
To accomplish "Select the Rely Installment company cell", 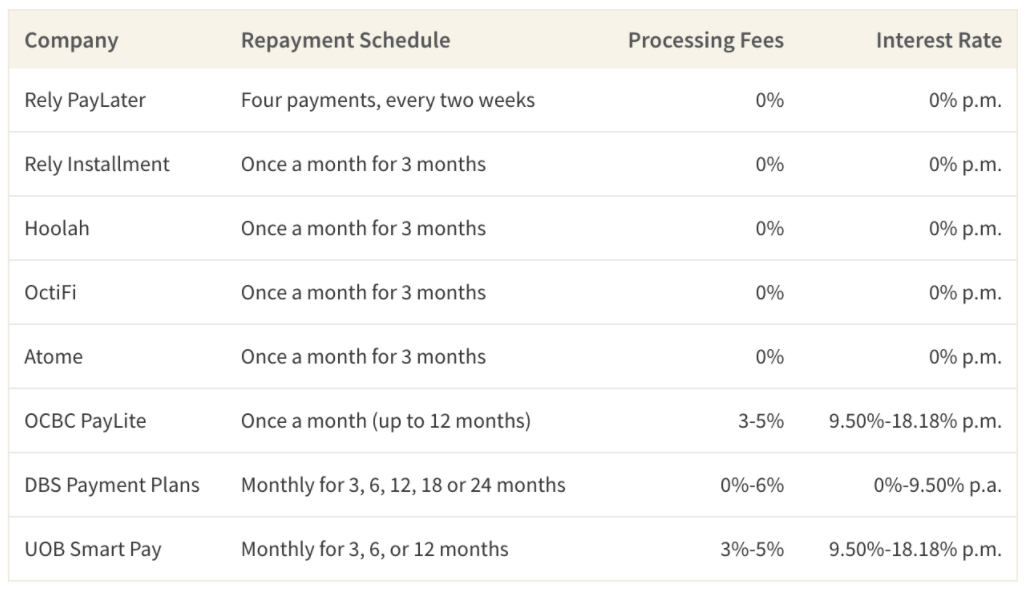I will coord(97,164).
